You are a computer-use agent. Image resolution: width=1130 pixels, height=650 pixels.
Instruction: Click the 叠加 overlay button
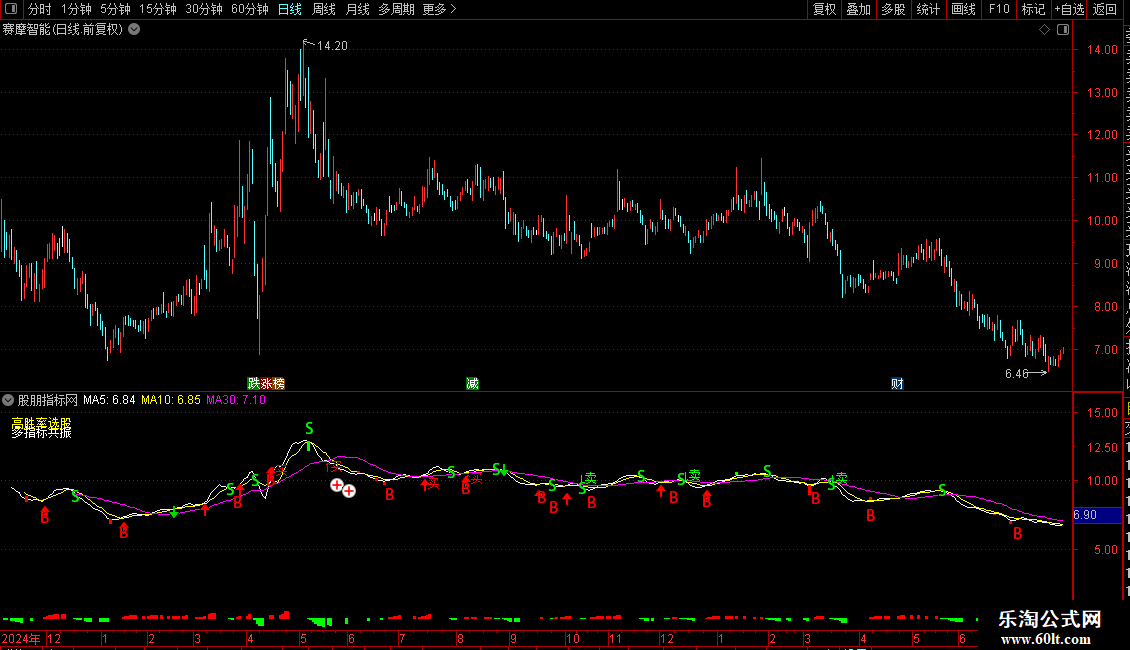click(x=859, y=9)
